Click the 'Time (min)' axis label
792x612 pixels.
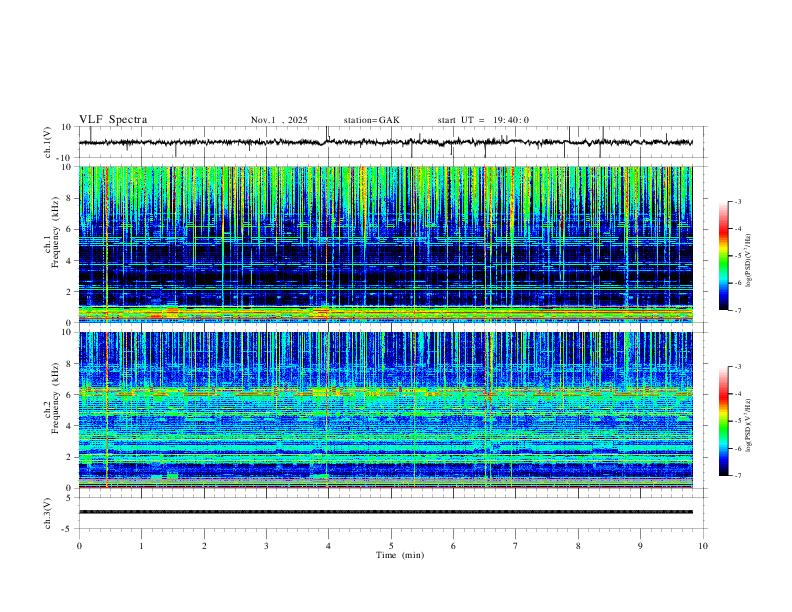400,555
